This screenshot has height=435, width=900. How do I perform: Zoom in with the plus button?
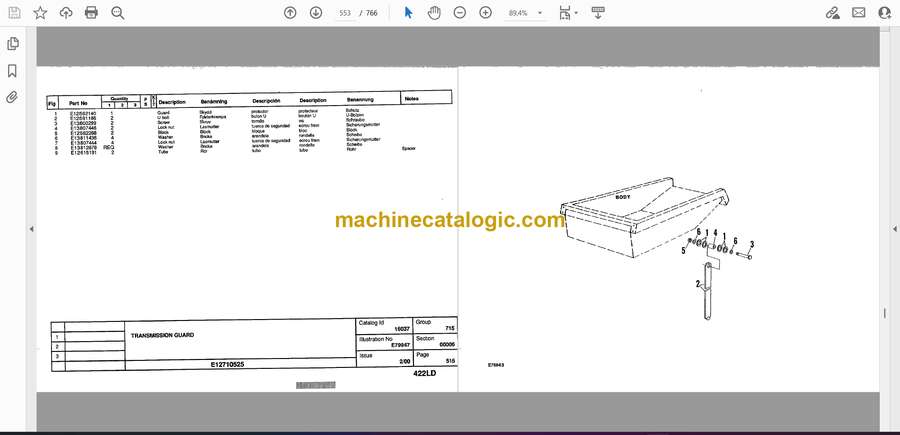[486, 13]
